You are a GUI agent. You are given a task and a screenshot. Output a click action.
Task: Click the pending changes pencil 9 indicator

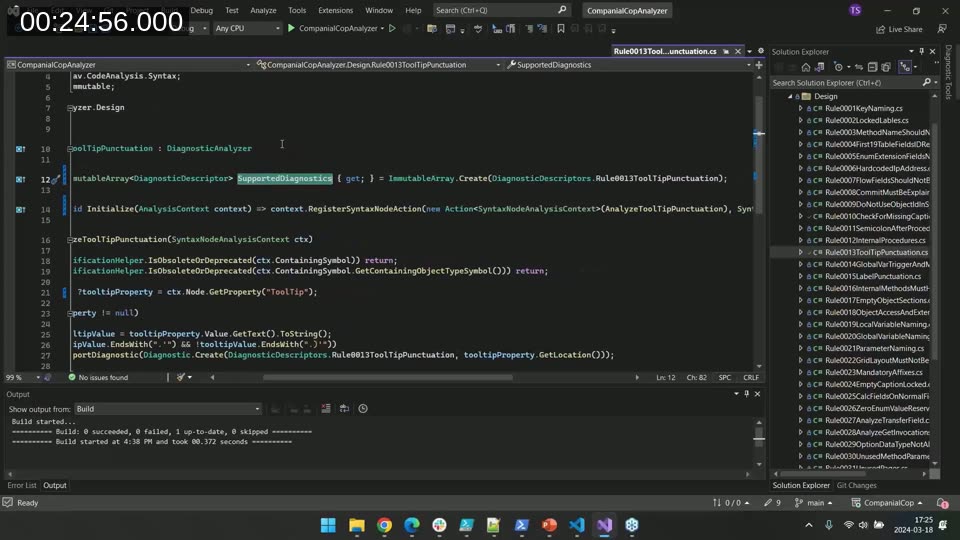coord(772,503)
